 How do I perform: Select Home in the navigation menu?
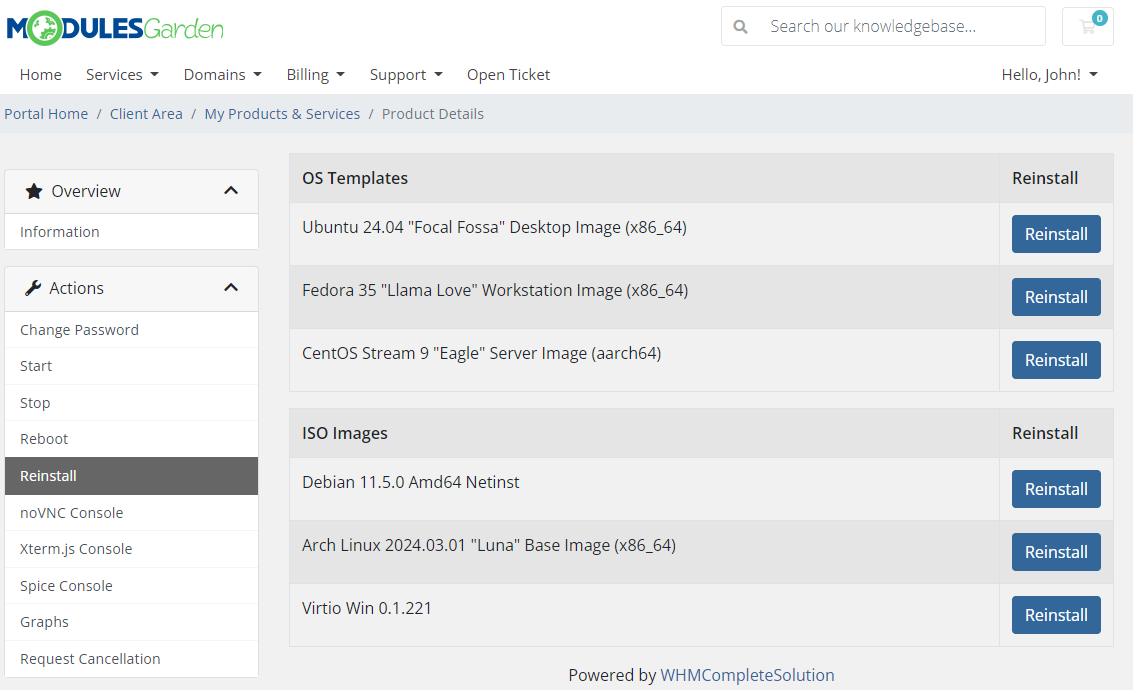coord(40,74)
